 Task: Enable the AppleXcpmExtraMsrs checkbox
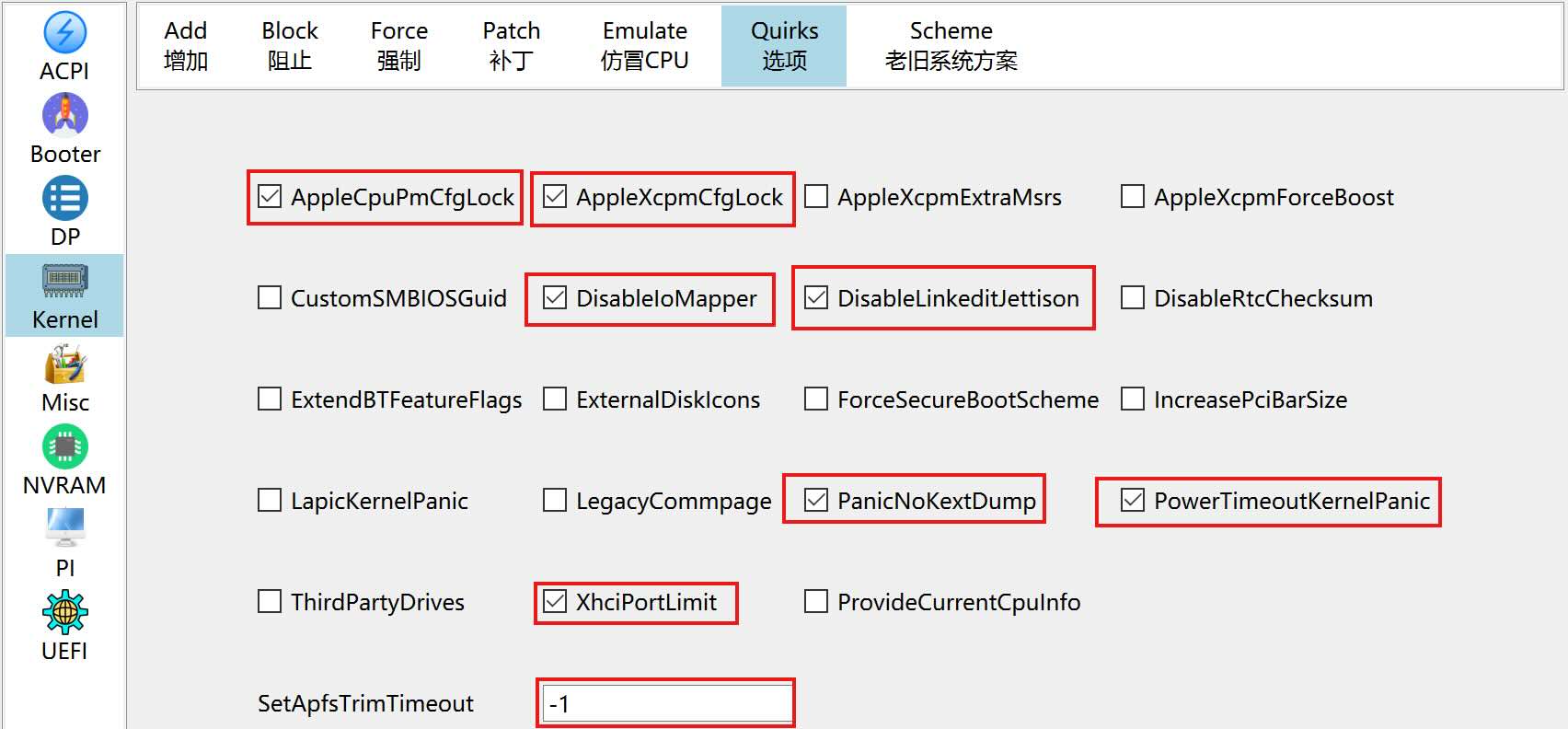pos(816,196)
